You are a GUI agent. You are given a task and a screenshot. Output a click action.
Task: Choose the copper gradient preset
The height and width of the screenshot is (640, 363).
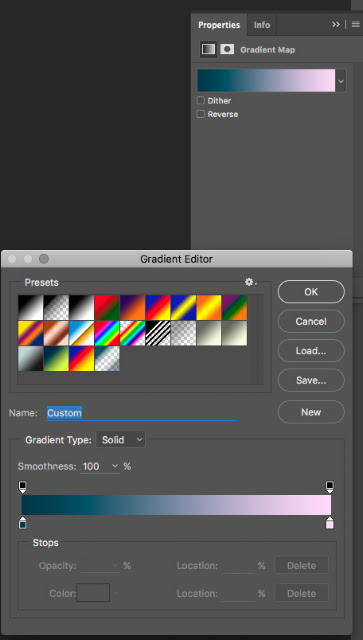56,333
